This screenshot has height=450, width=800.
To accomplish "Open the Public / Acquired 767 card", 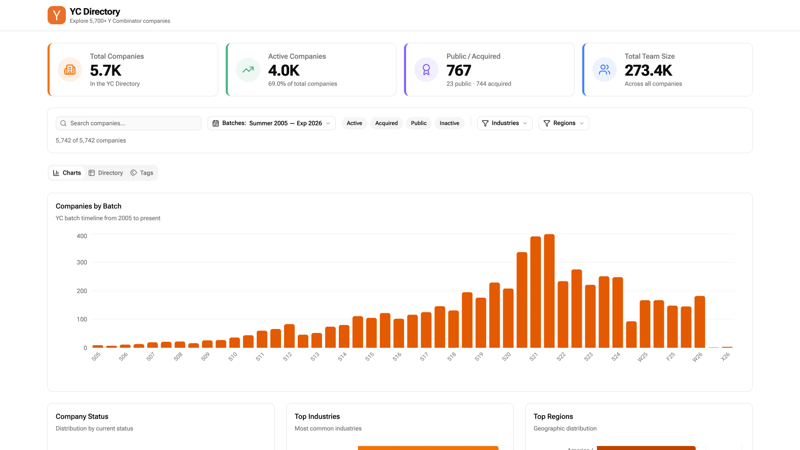I will click(x=489, y=70).
